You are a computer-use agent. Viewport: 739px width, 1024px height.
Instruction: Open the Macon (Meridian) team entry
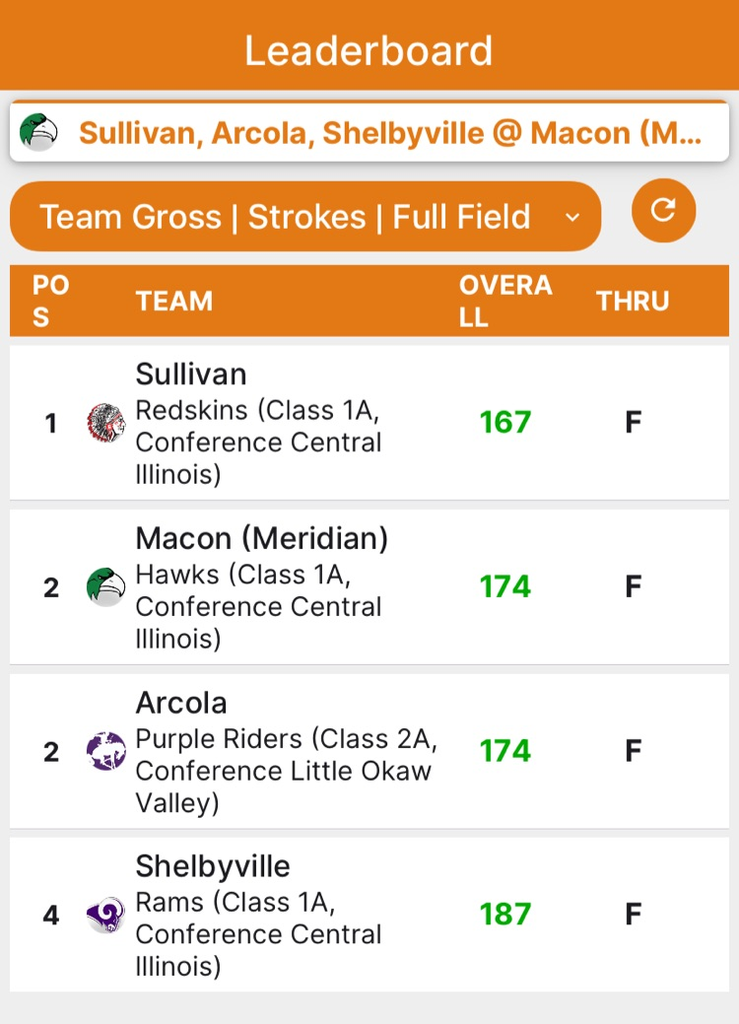coord(262,539)
